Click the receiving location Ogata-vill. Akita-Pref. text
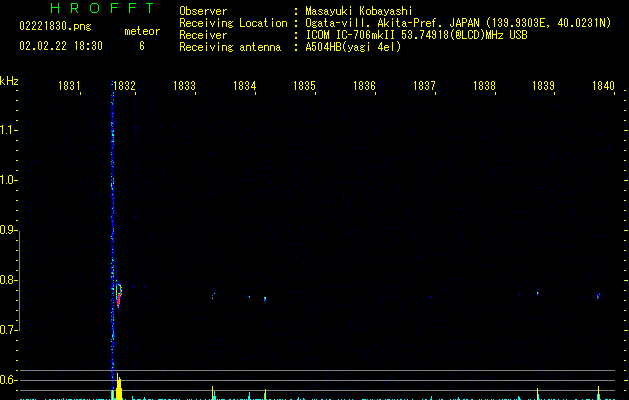The width and height of the screenshot is (629, 400). coord(392,23)
